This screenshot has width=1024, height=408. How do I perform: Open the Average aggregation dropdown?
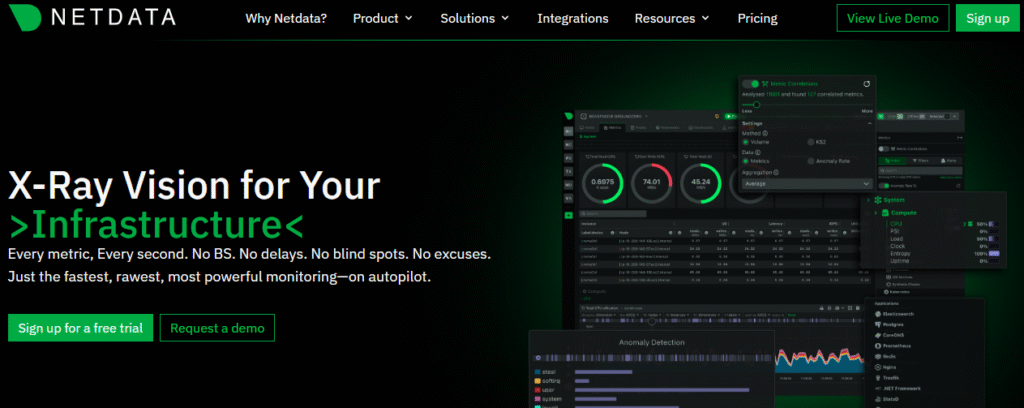point(806,183)
